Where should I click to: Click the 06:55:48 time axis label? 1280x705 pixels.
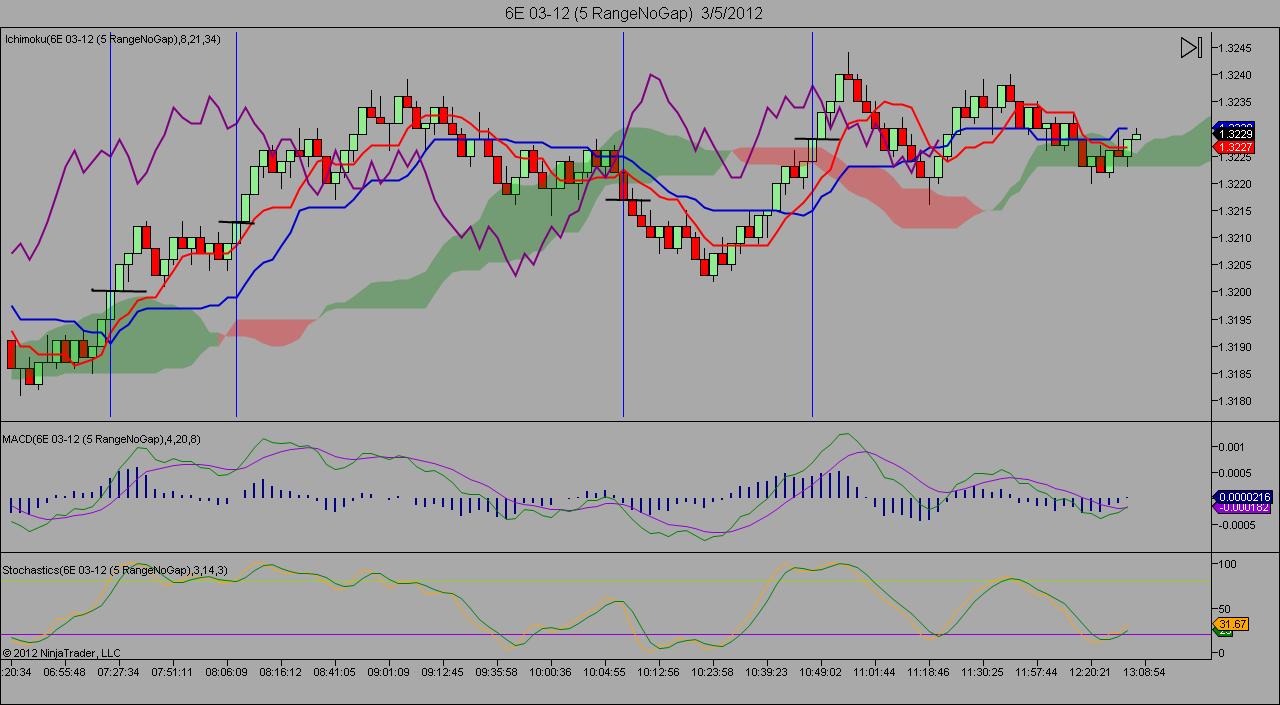coord(66,672)
